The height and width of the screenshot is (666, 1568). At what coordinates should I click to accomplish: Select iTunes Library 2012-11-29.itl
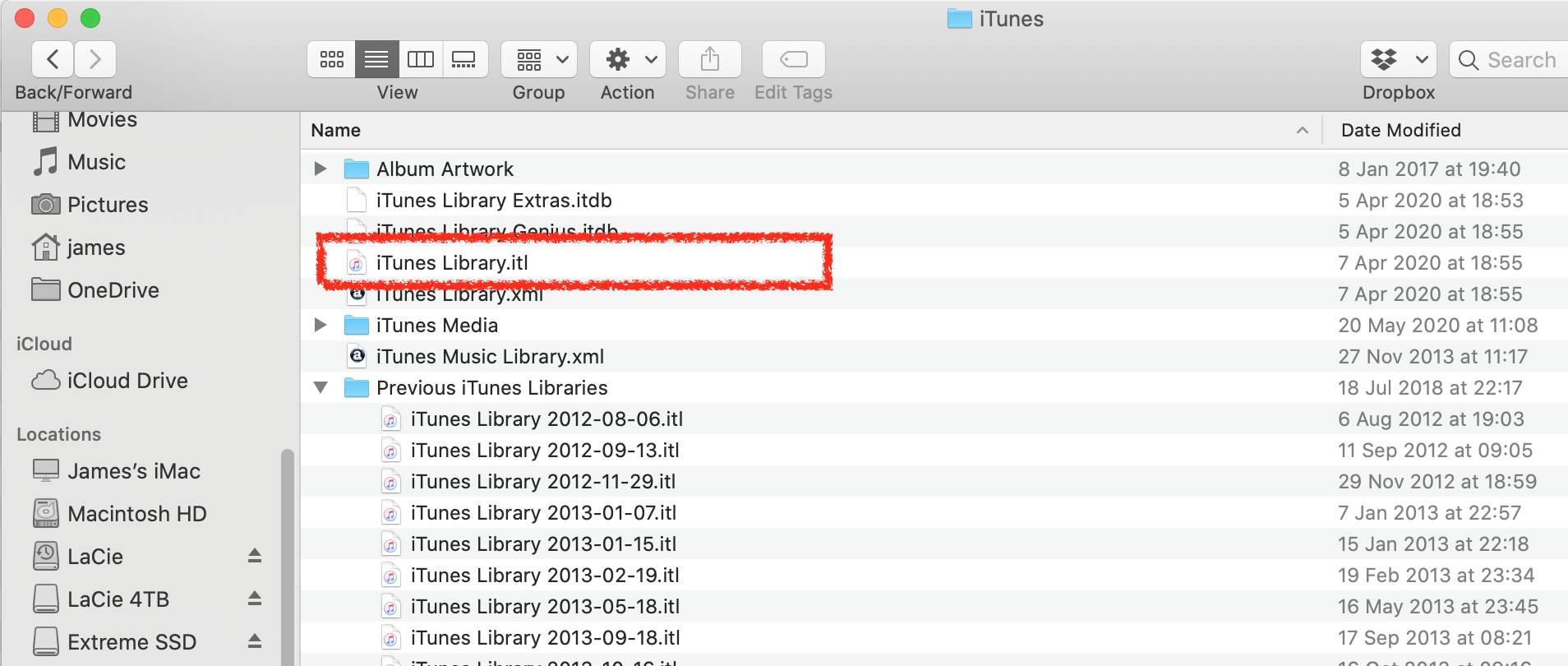(x=543, y=481)
